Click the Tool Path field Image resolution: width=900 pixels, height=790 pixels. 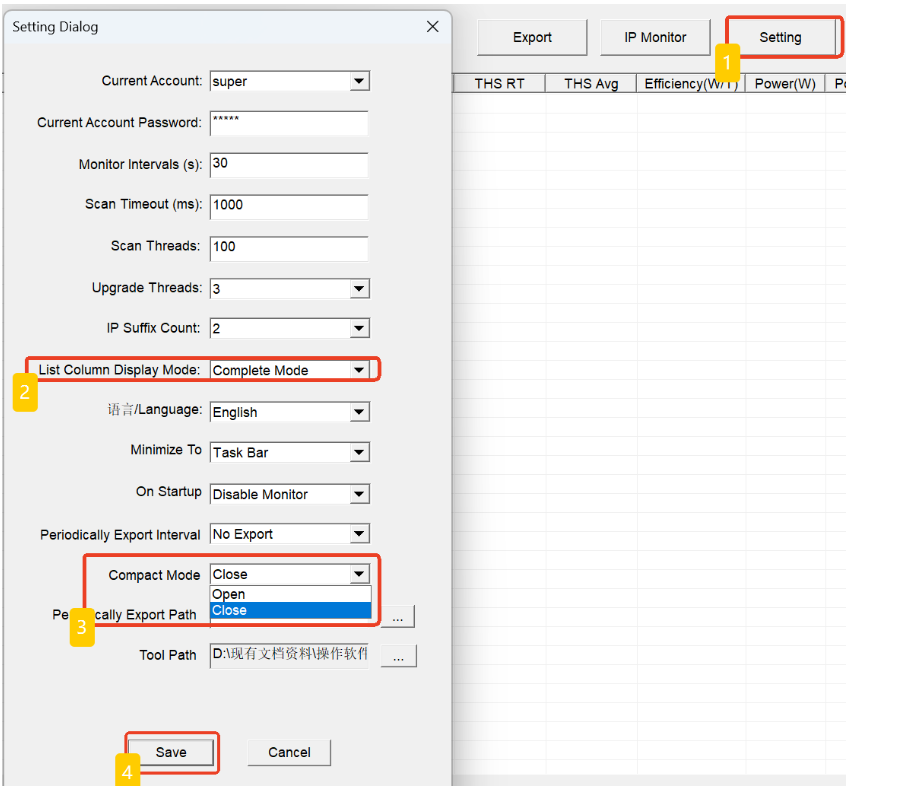point(289,656)
